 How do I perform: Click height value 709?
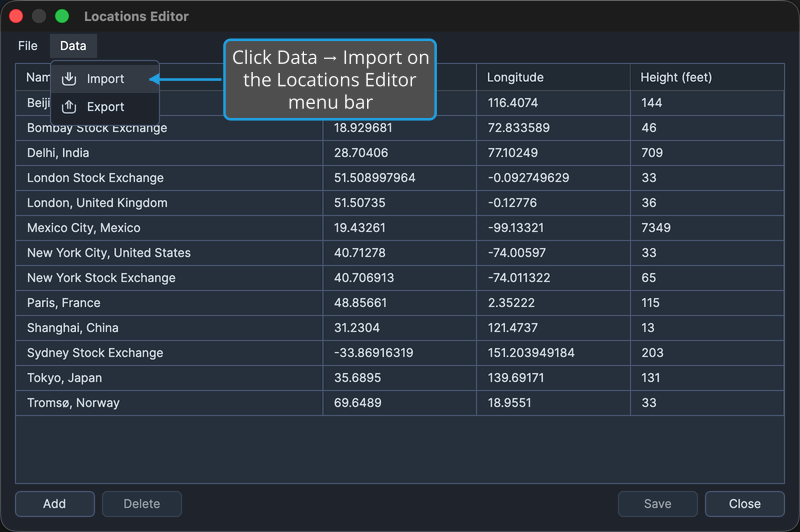tap(652, 153)
